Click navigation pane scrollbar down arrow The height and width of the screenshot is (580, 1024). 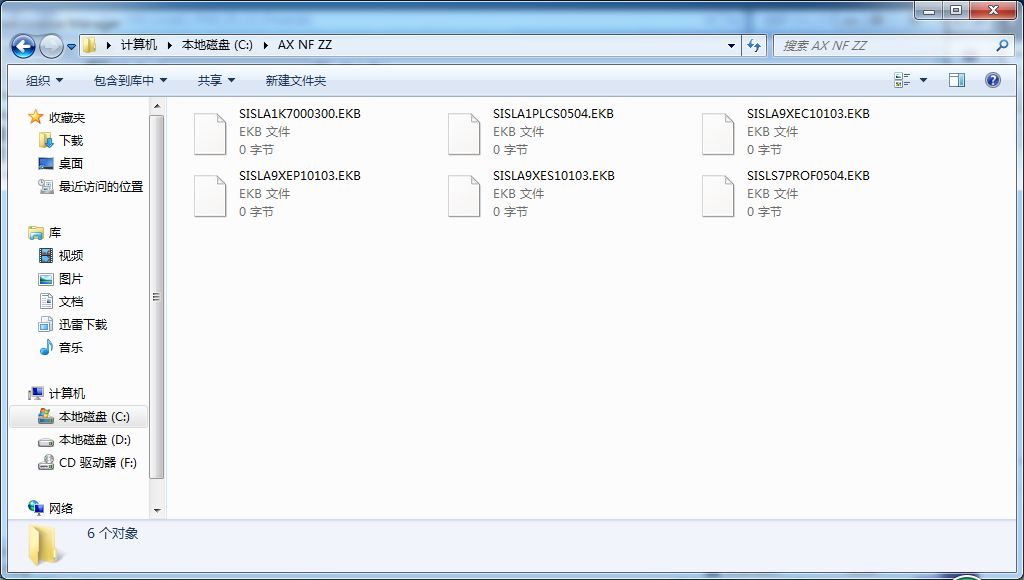[x=157, y=510]
